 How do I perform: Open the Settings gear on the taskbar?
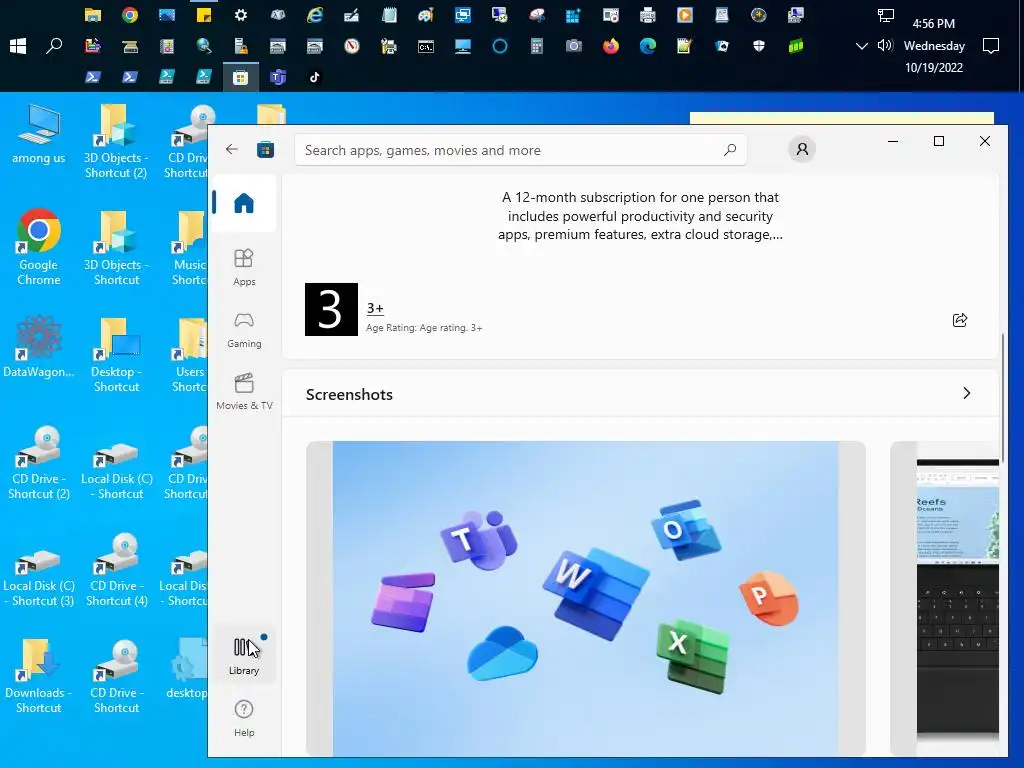(241, 15)
